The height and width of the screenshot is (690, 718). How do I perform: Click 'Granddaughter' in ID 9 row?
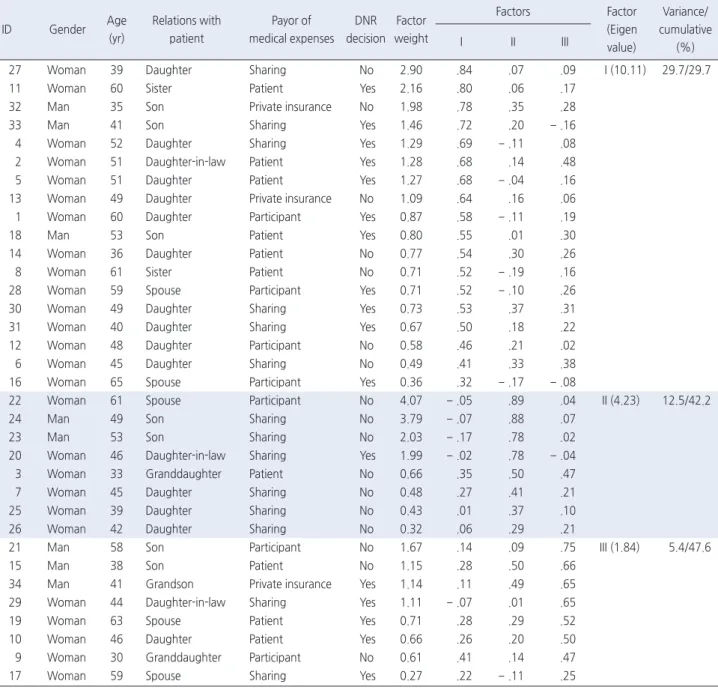click(183, 657)
